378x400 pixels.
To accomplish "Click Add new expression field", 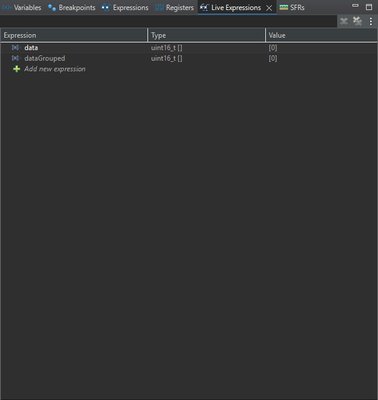I will pos(55,69).
